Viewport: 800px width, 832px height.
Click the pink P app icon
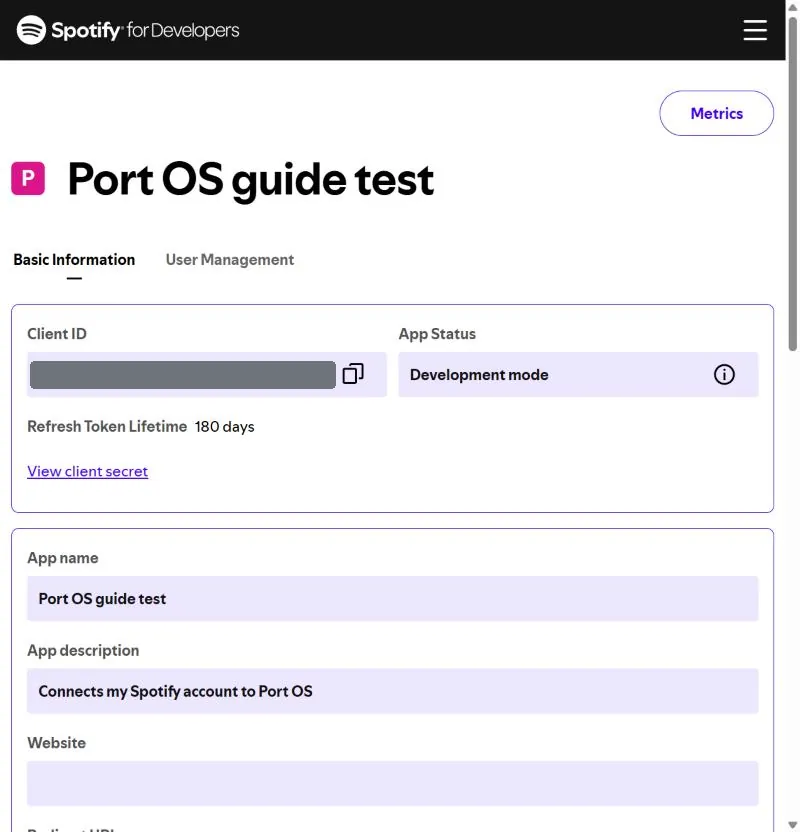(28, 179)
